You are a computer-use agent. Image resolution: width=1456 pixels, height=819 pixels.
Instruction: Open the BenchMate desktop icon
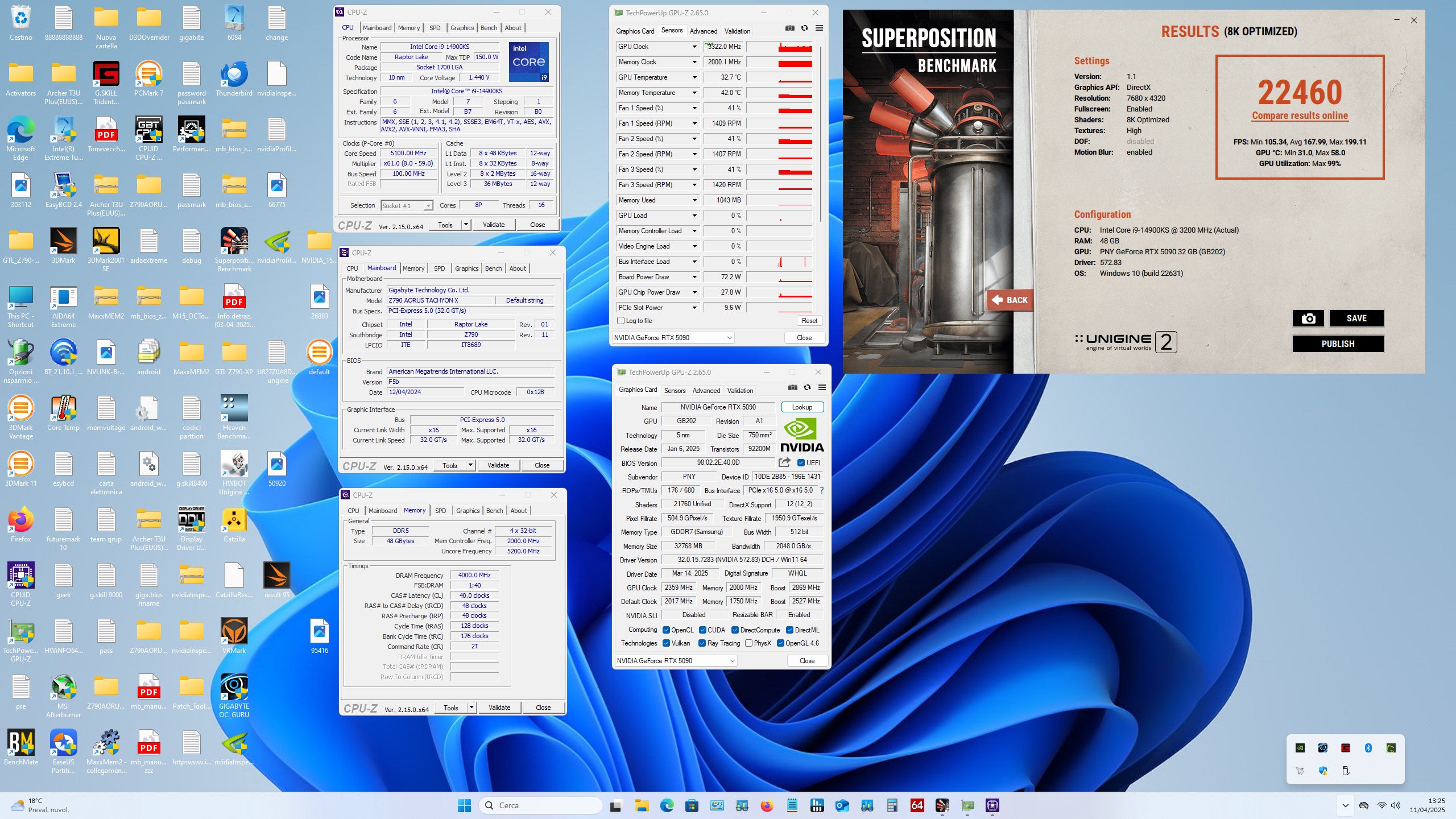tap(21, 747)
